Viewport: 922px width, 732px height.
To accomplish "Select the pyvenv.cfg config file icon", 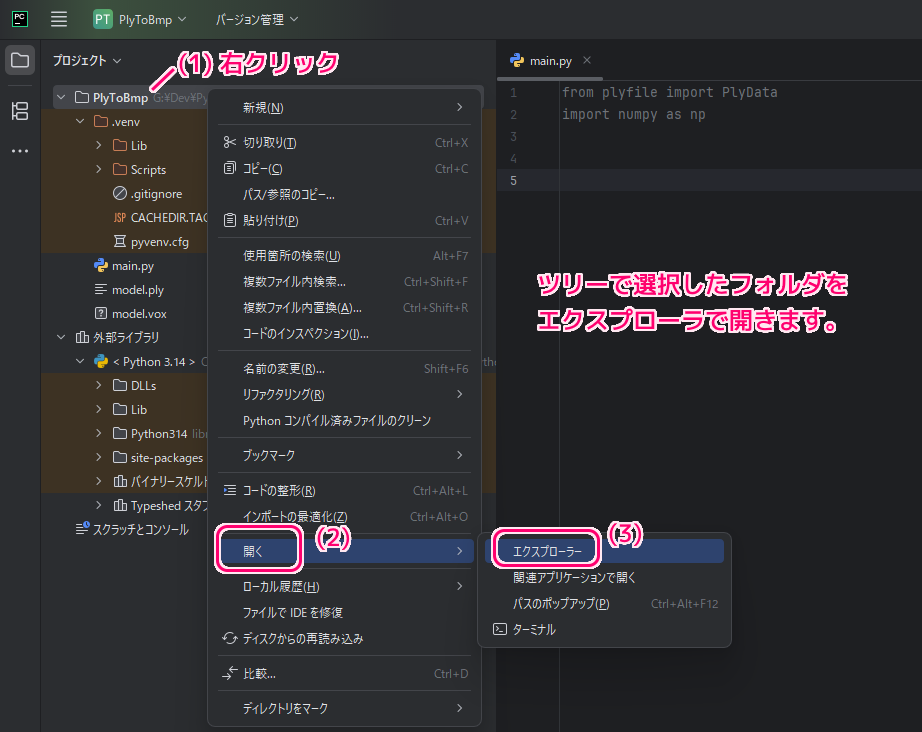I will (118, 241).
